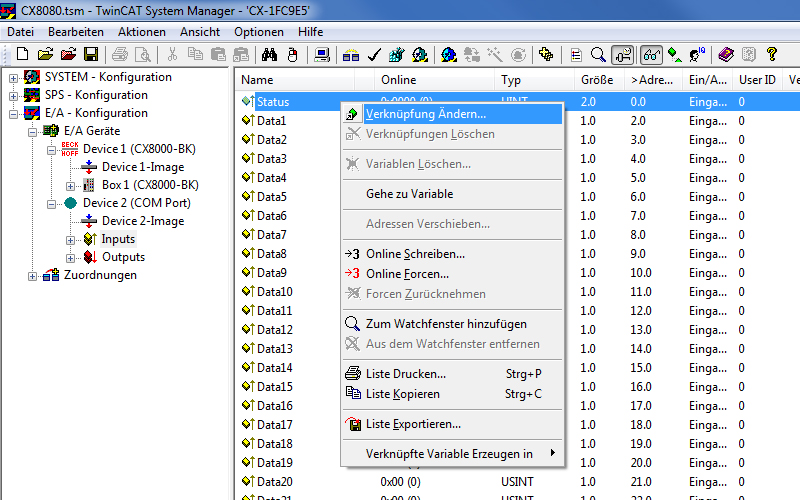The image size is (800, 500).
Task: Click the yellow question mark Help icon
Action: [x=771, y=54]
